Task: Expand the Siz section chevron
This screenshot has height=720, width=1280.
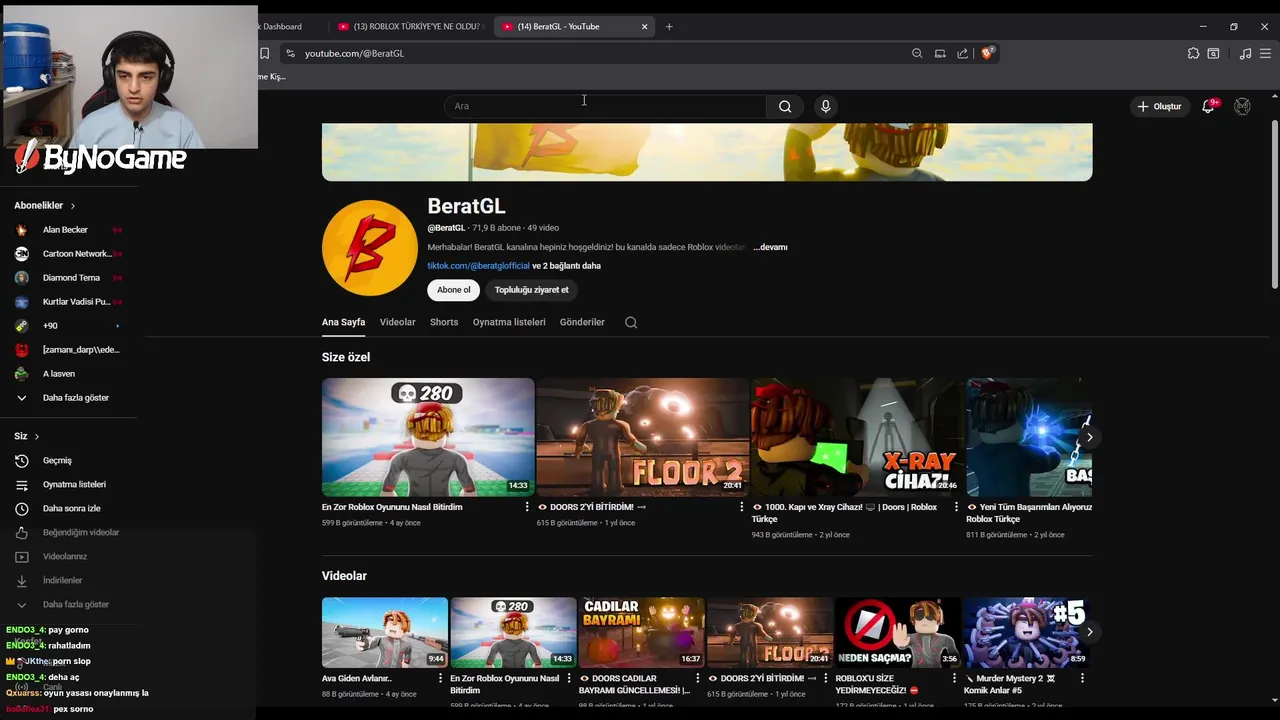Action: (37, 437)
